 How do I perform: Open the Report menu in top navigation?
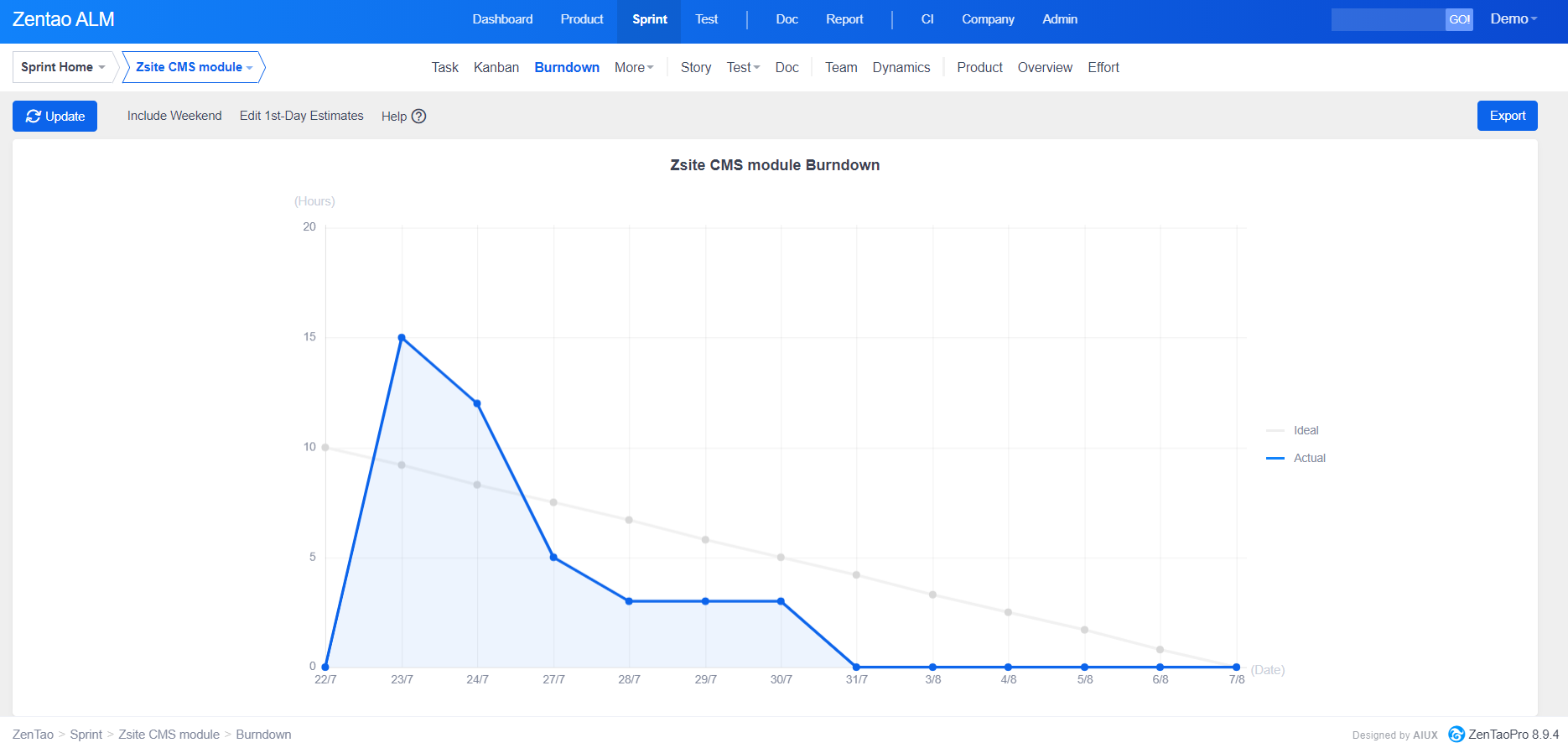point(844,19)
